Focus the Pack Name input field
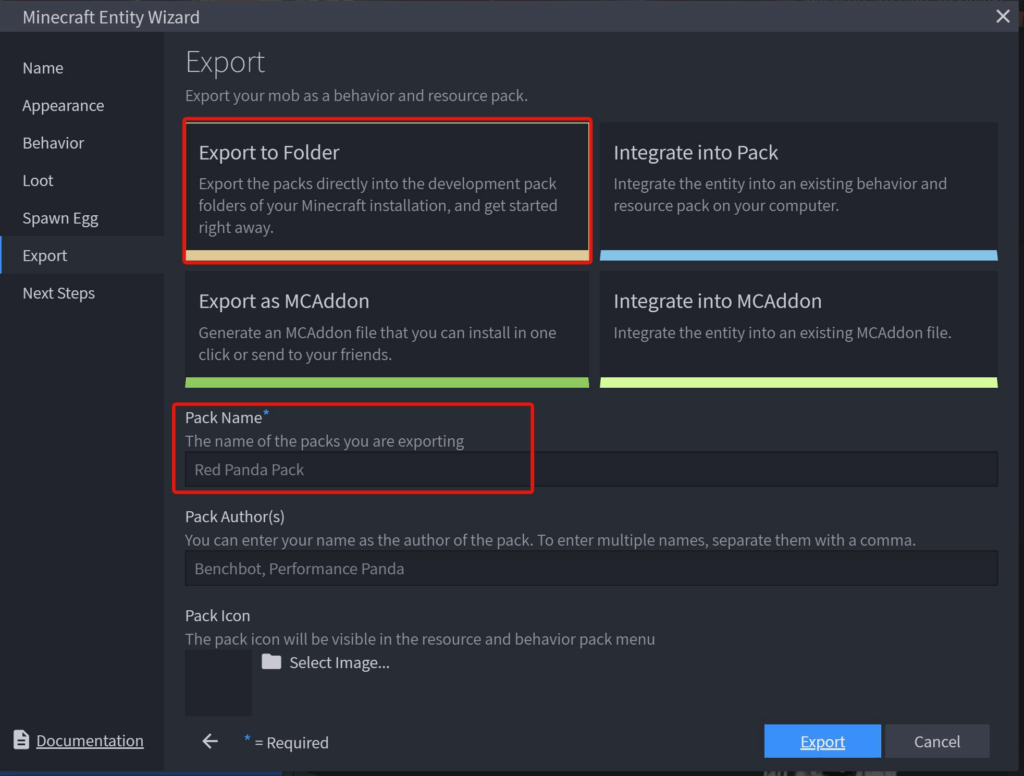This screenshot has width=1024, height=776. coord(590,469)
